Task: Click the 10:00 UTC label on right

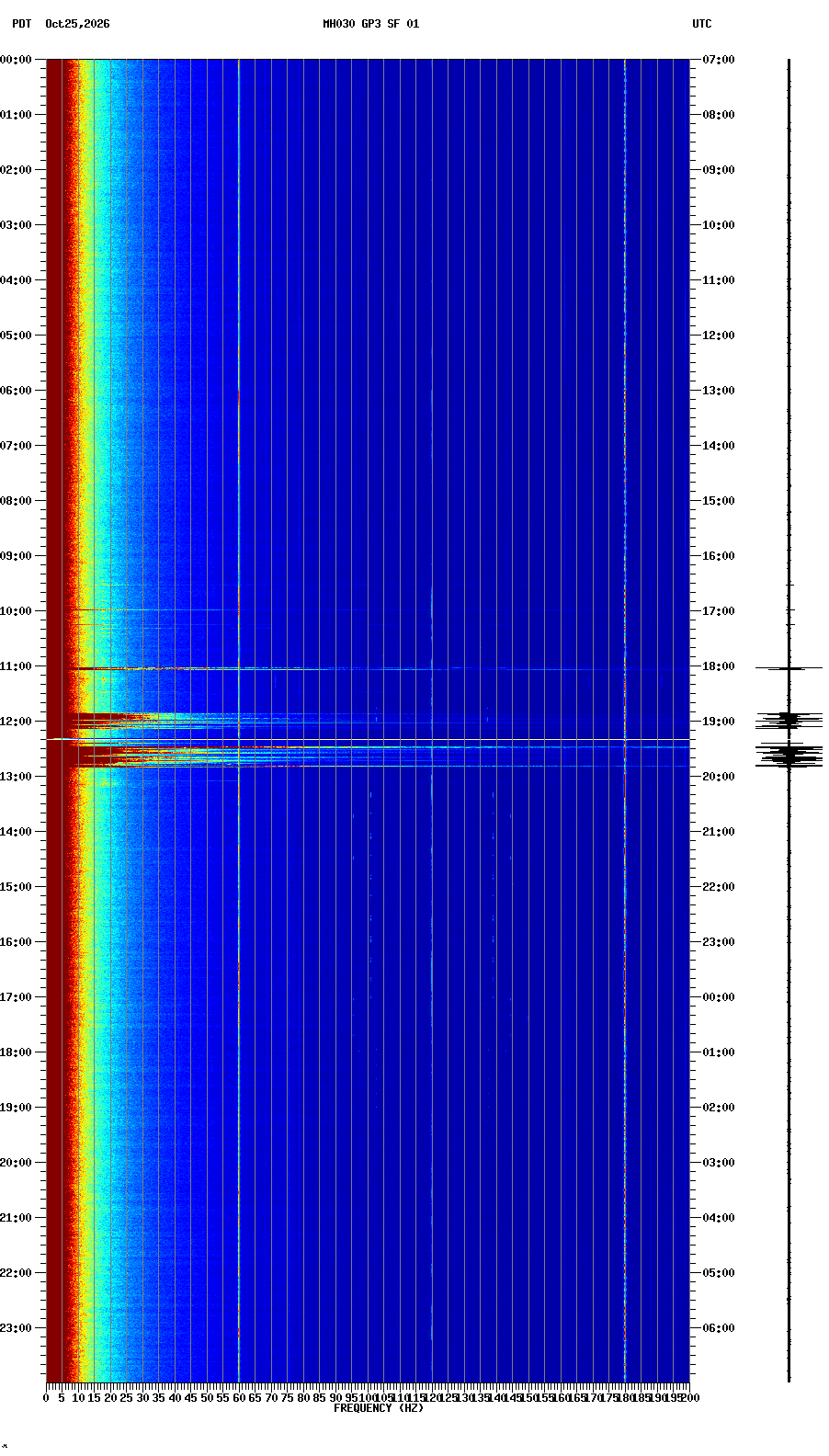Action: click(x=719, y=225)
